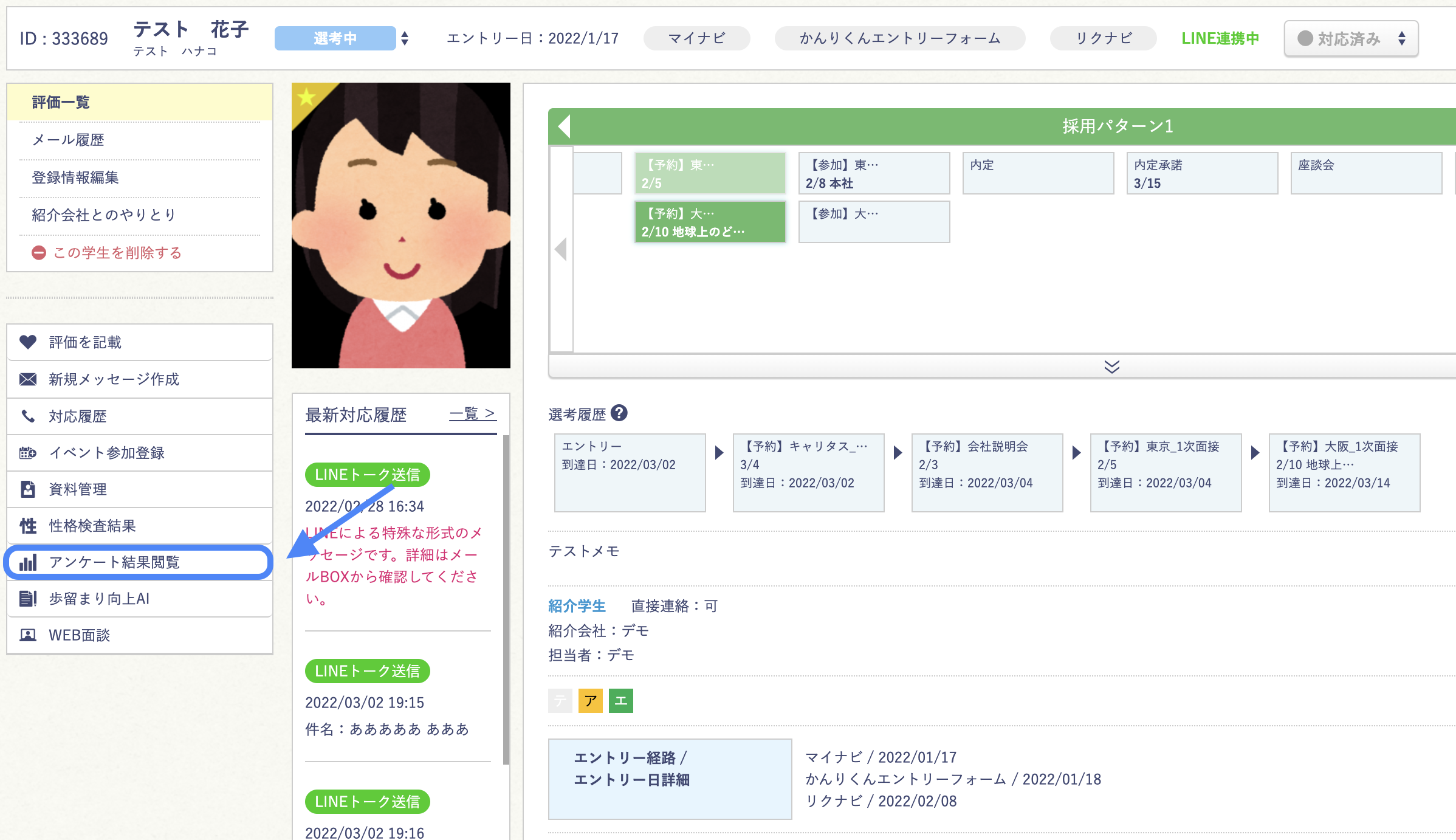Viewport: 1456px width, 840px height.
Task: Click the yellow ア tag swatch
Action: pyautogui.click(x=590, y=701)
